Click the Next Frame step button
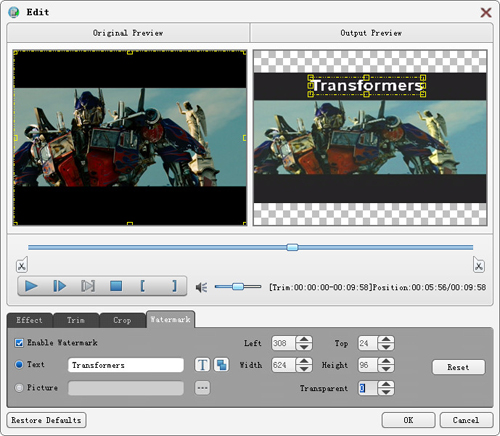 coord(60,286)
